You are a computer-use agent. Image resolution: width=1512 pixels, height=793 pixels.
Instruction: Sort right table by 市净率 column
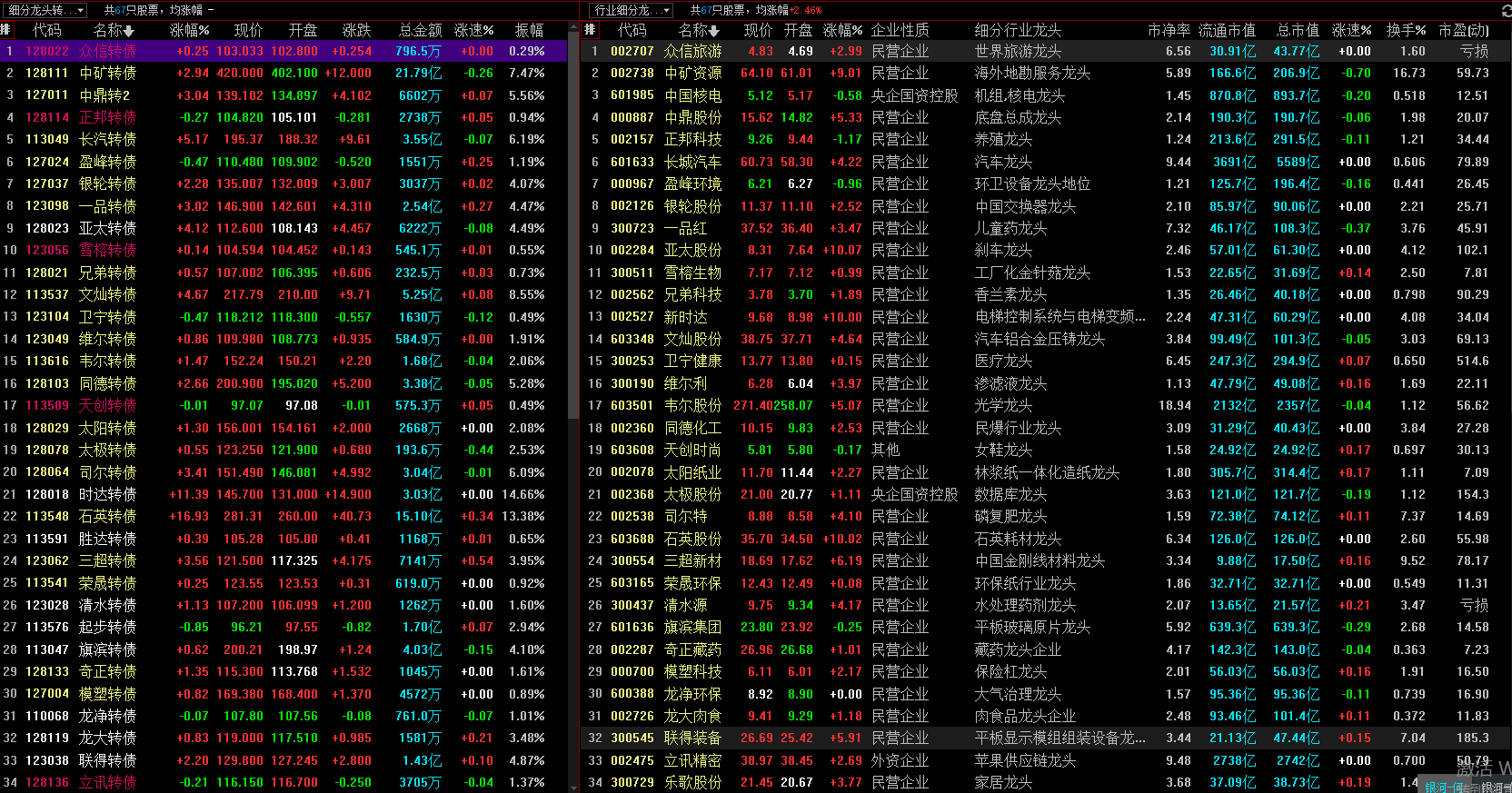pos(1169,30)
